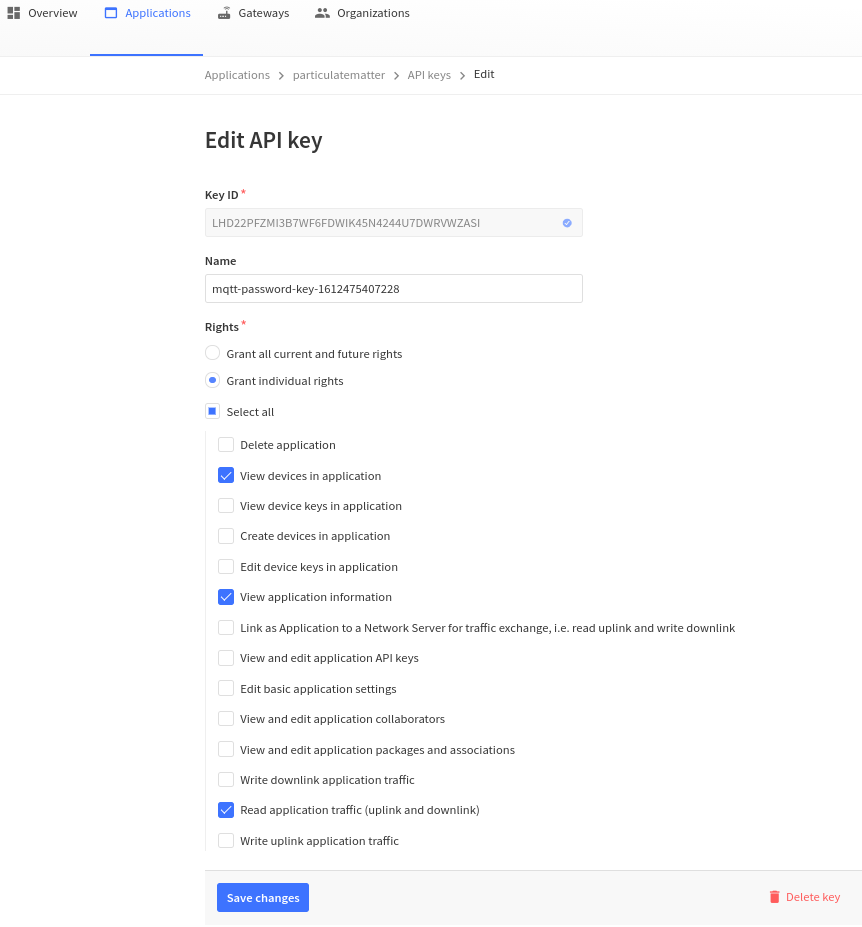Viewport: 862px width, 927px height.
Task: Click the Overview dashboard icon
Action: pos(14,13)
